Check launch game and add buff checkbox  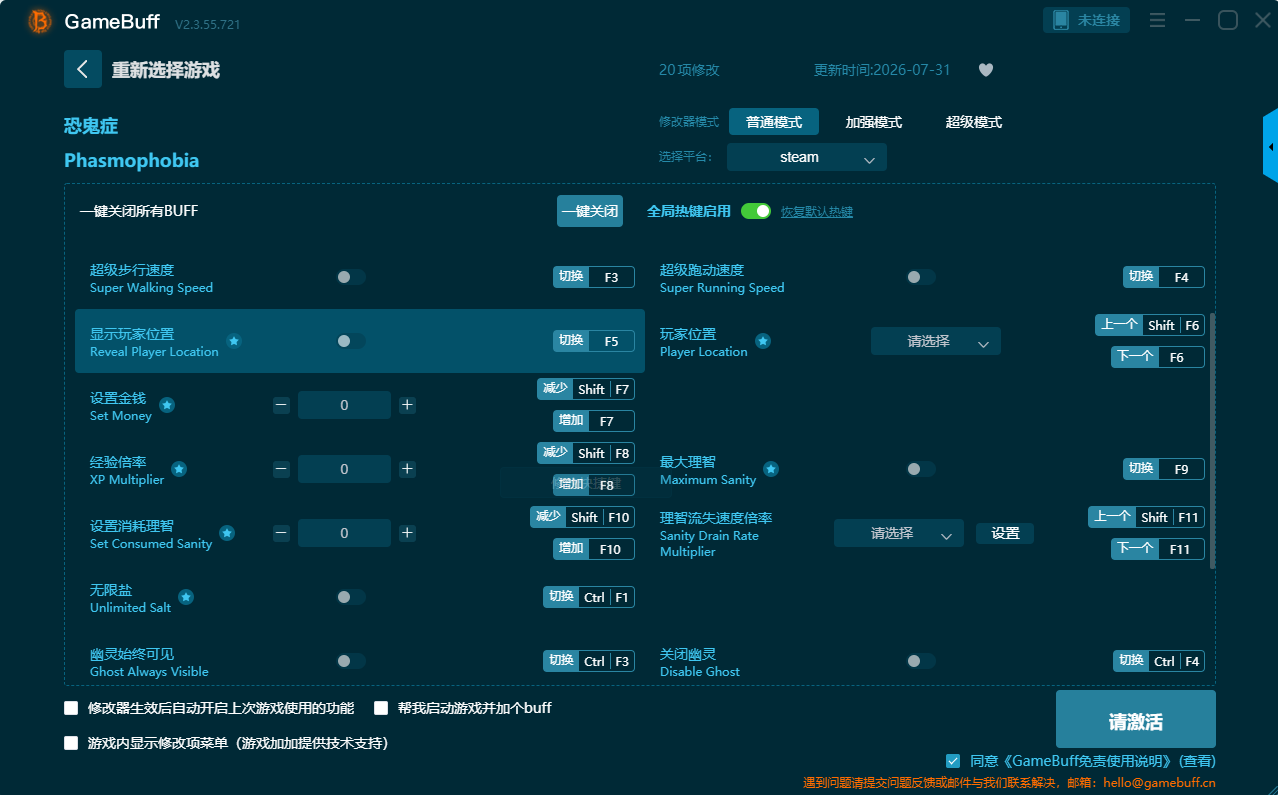click(x=381, y=708)
